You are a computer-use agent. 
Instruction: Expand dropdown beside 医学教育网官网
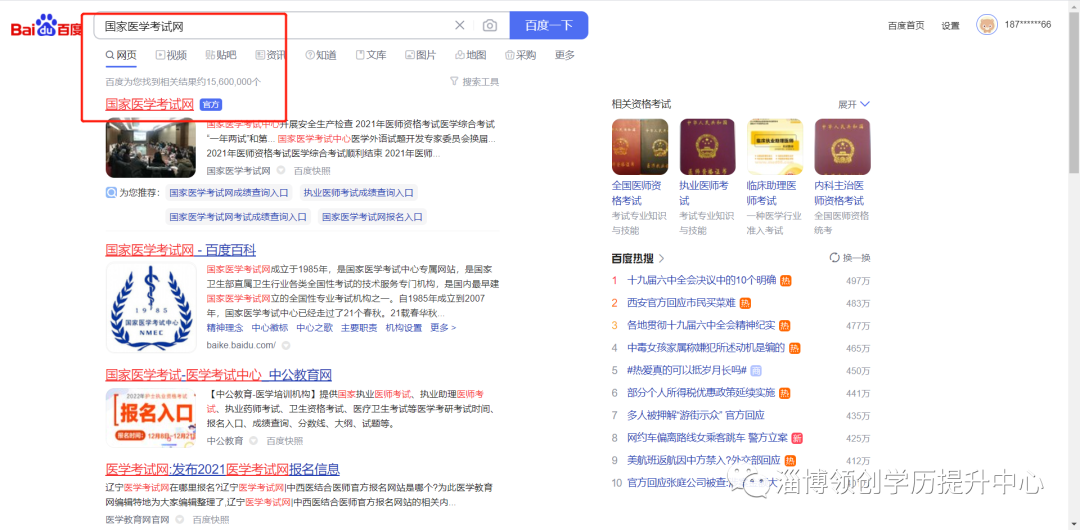179,519
